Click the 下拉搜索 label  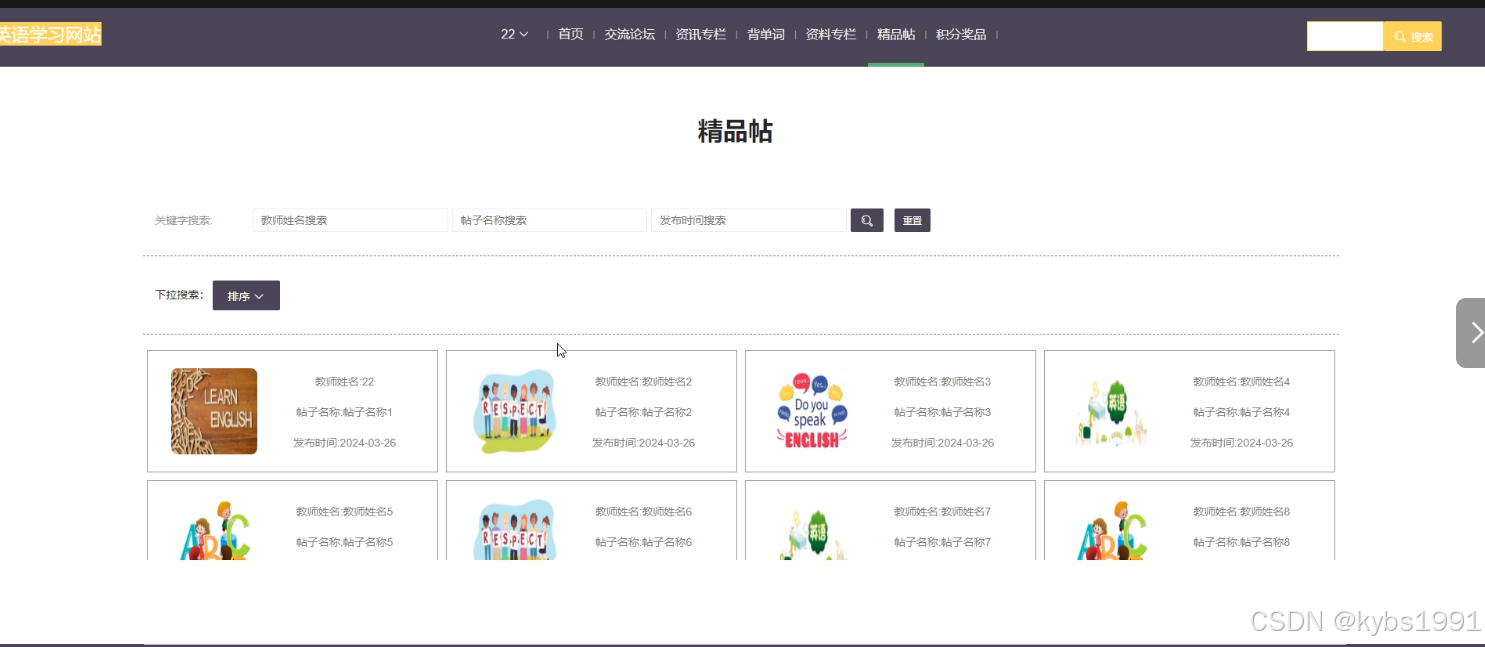click(x=179, y=295)
